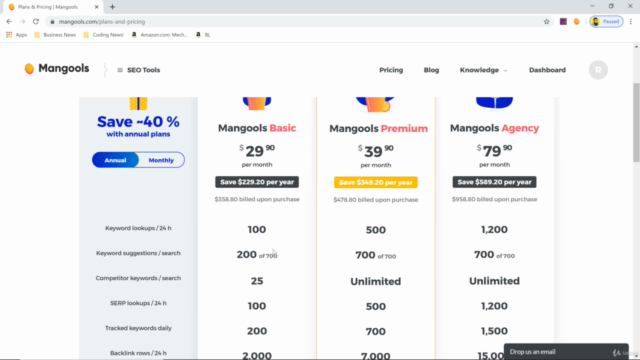Click Save $589.20 per year badge
This screenshot has width=640, height=360.
click(x=494, y=182)
